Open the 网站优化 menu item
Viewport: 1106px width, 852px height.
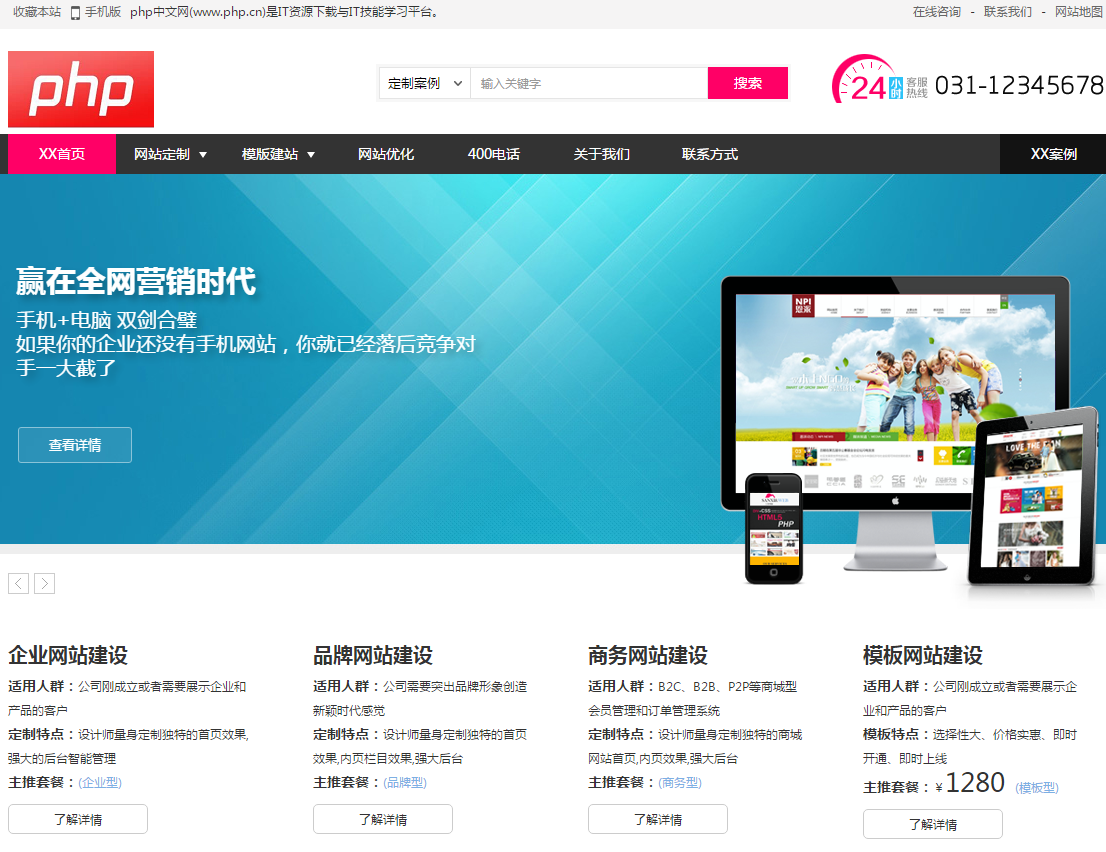[x=386, y=154]
